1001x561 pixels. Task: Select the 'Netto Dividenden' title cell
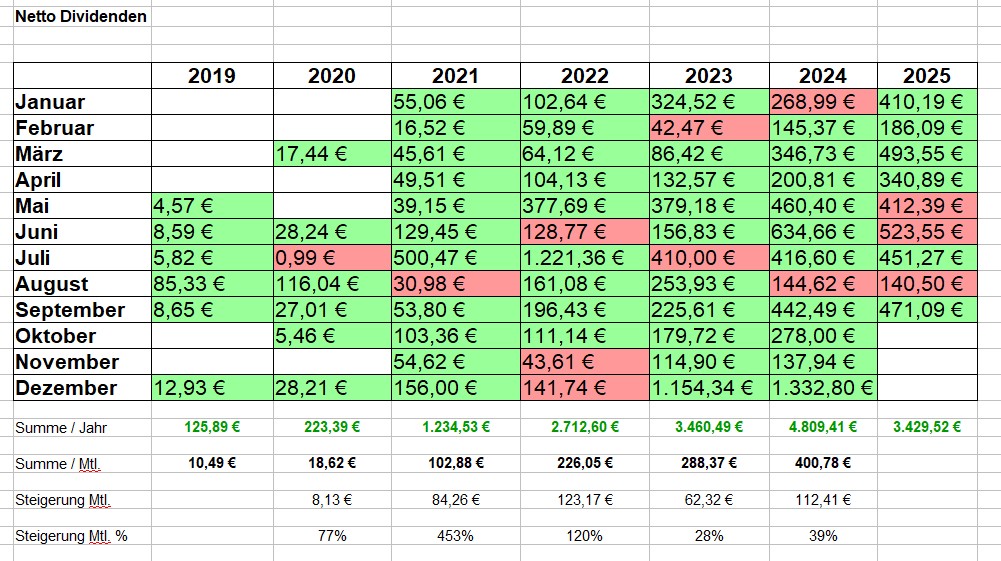[81, 16]
